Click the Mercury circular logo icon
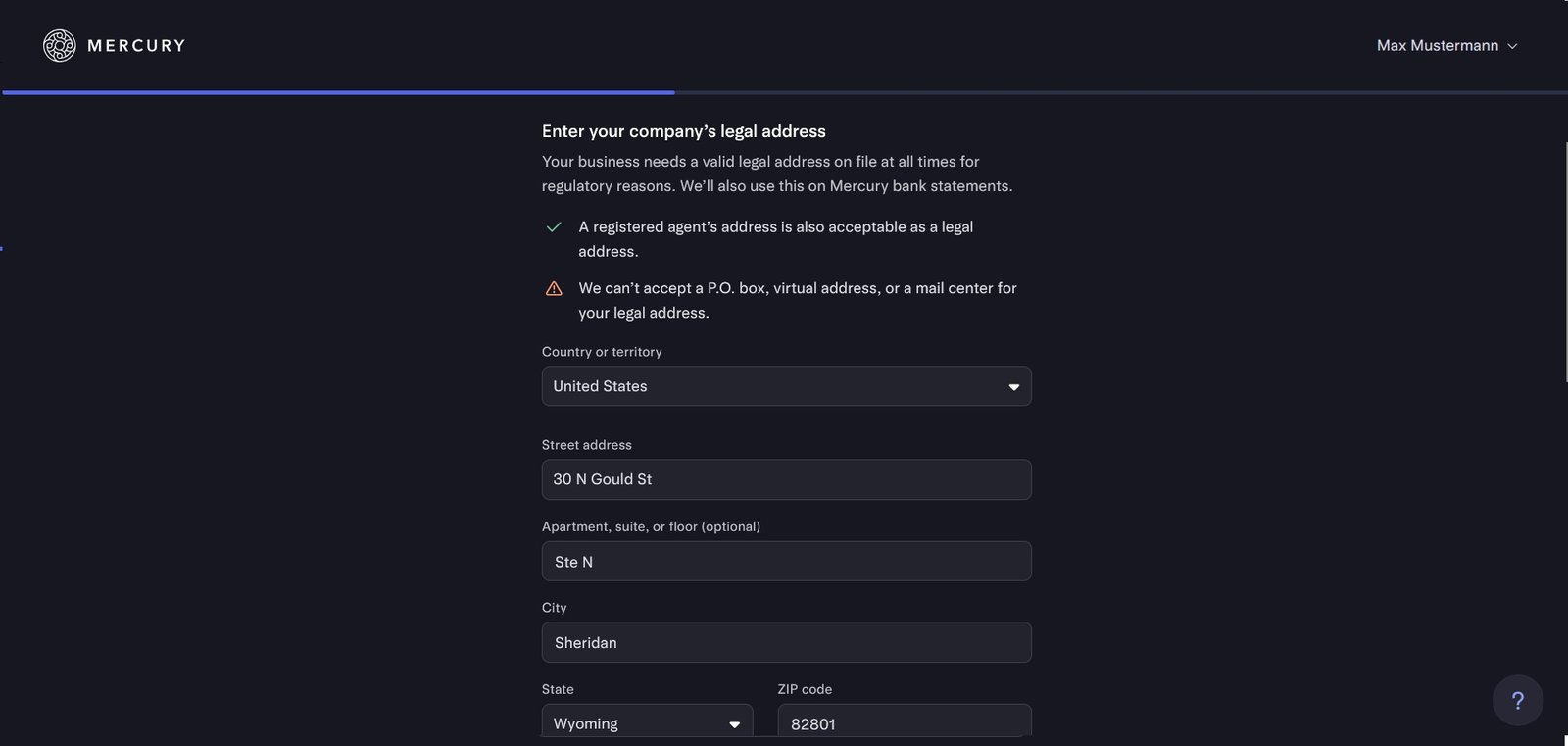The image size is (1568, 746). click(59, 45)
